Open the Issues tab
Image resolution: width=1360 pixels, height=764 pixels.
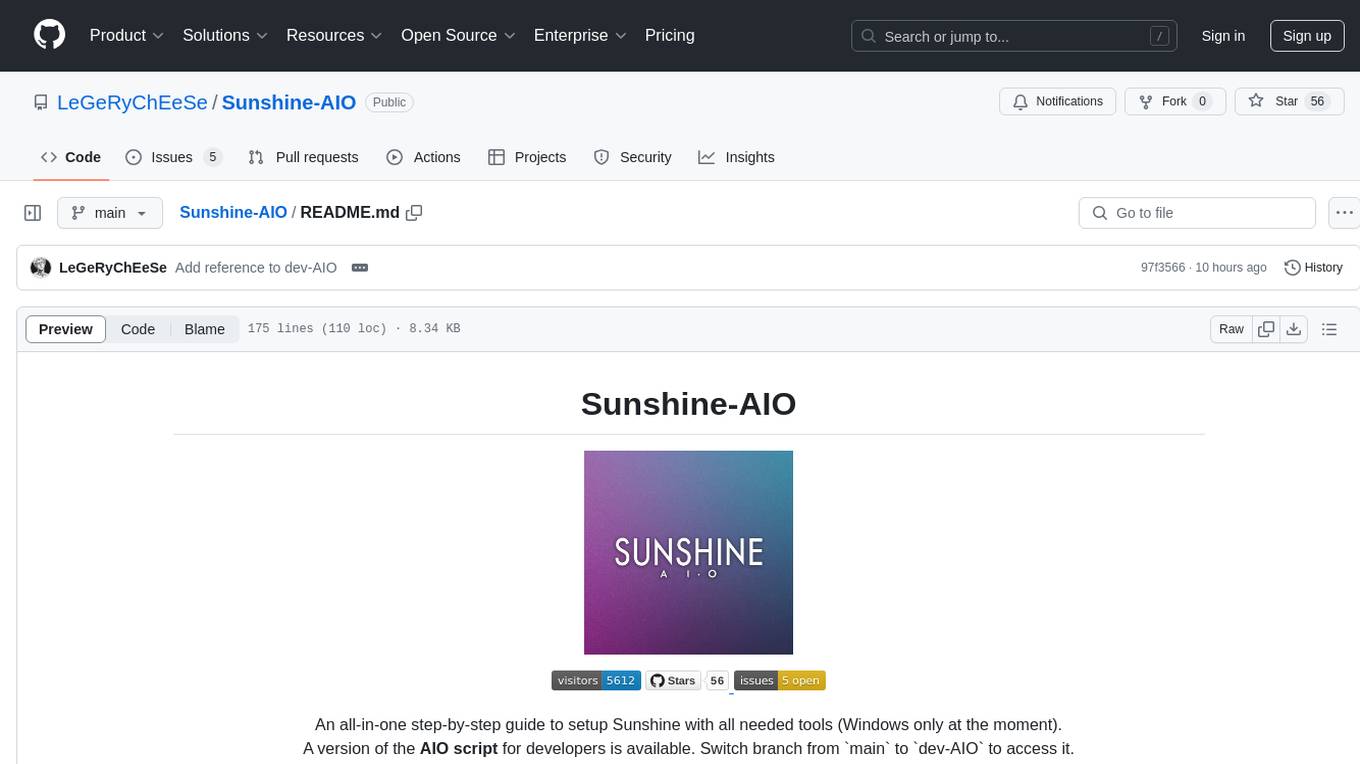(173, 157)
